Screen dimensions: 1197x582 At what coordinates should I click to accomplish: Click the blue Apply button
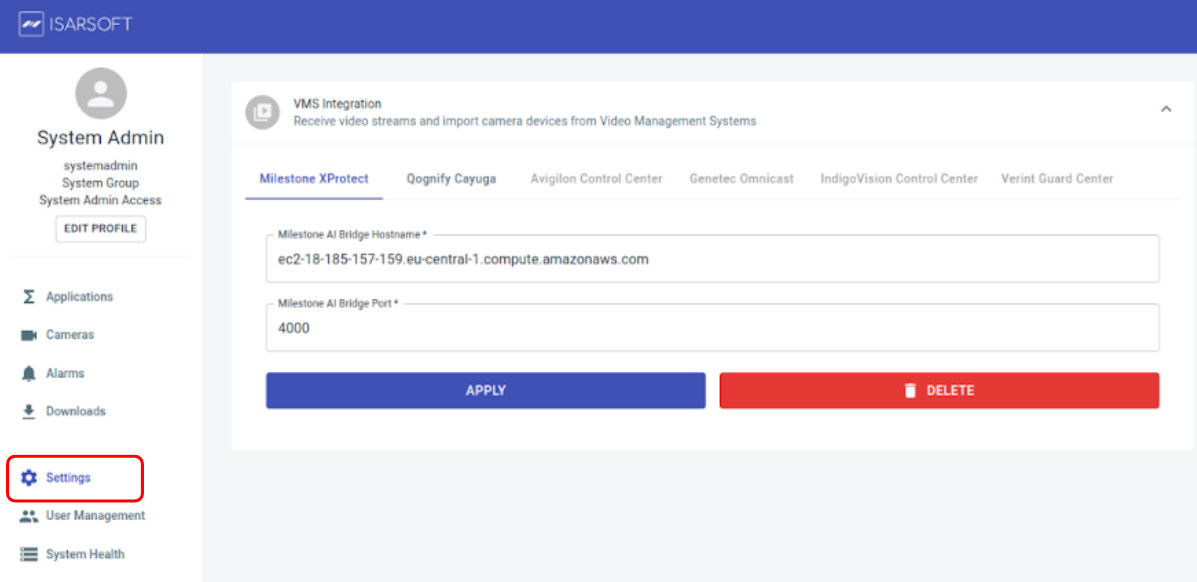tap(486, 390)
